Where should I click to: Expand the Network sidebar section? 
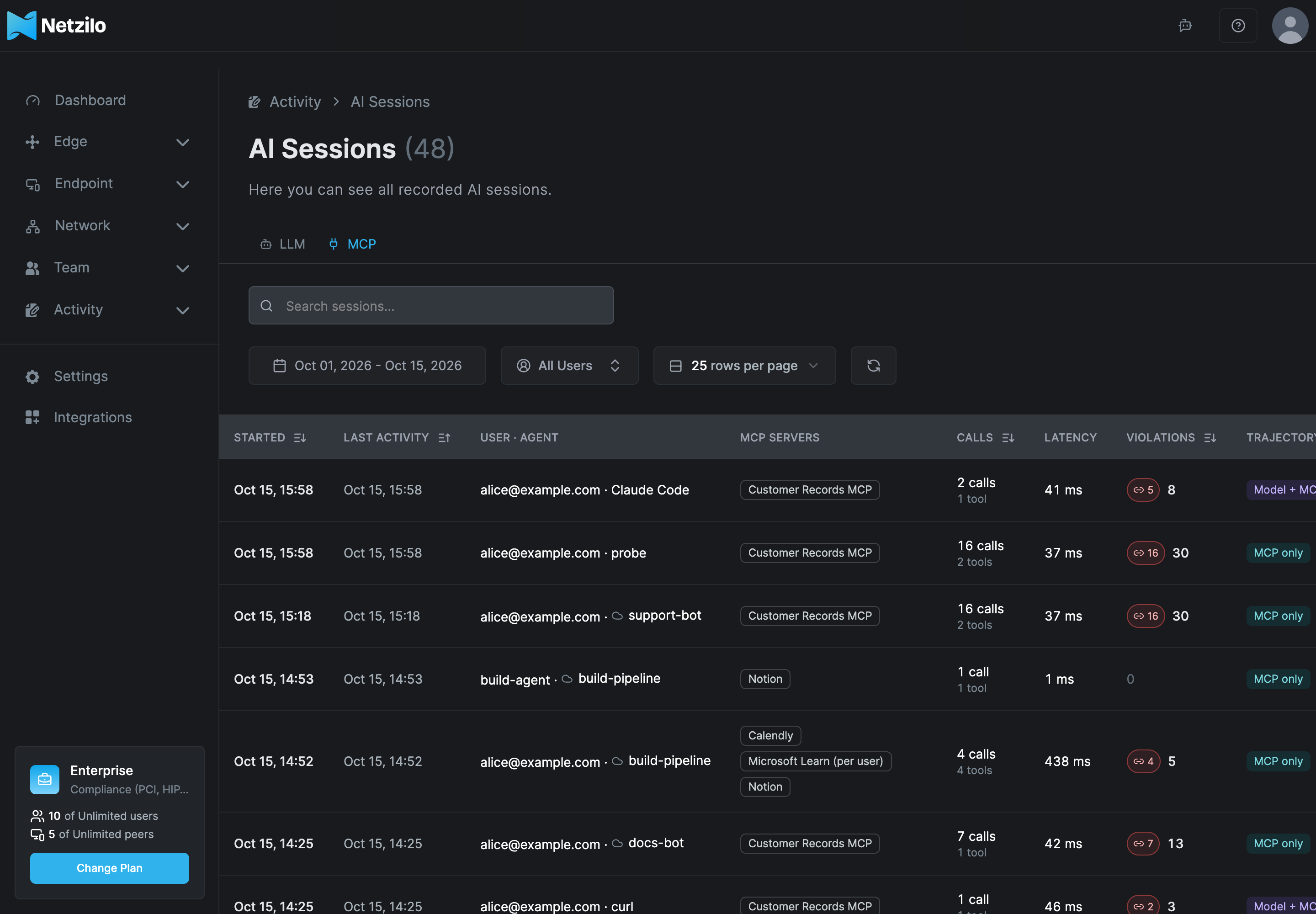(109, 226)
